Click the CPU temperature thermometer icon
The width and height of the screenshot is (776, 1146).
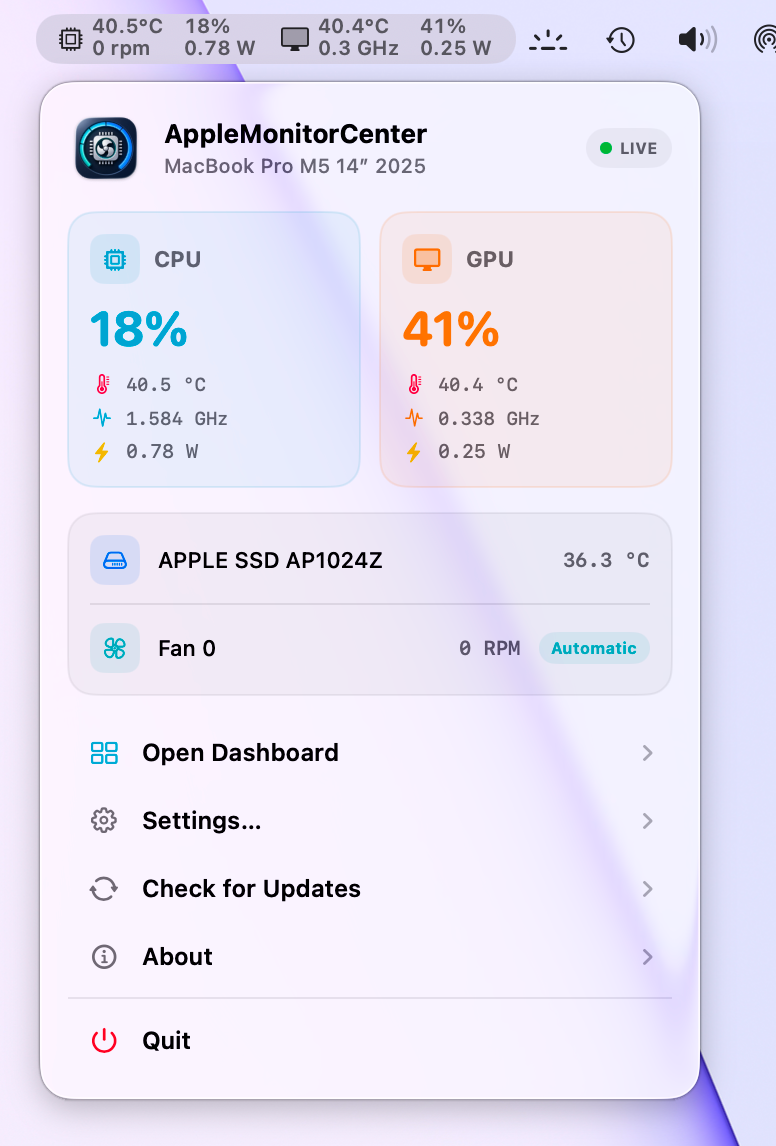click(x=103, y=384)
